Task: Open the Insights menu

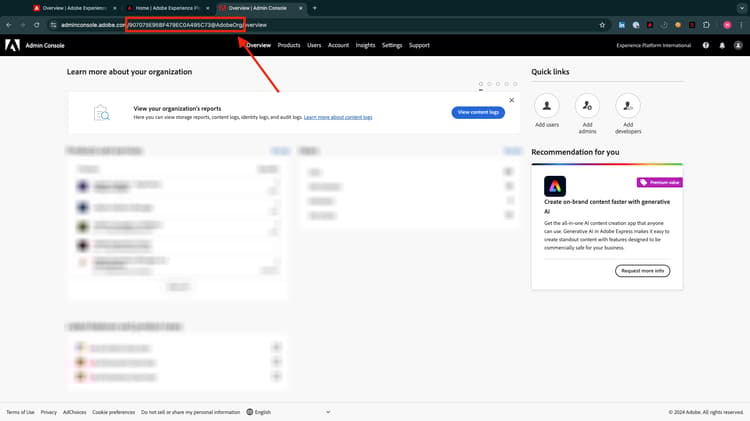Action: (x=365, y=45)
